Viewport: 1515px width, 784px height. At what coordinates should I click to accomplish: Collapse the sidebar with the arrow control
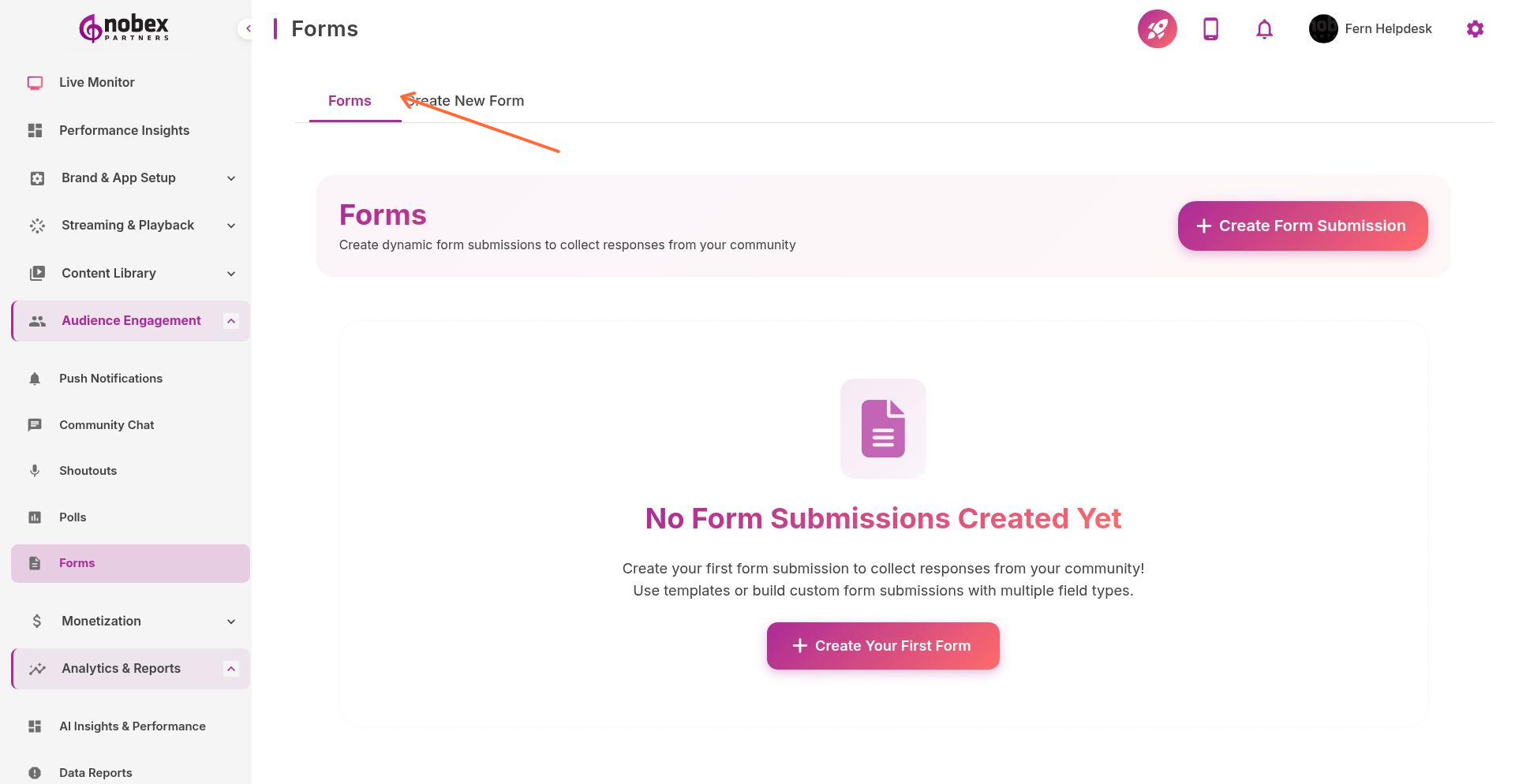click(x=248, y=28)
